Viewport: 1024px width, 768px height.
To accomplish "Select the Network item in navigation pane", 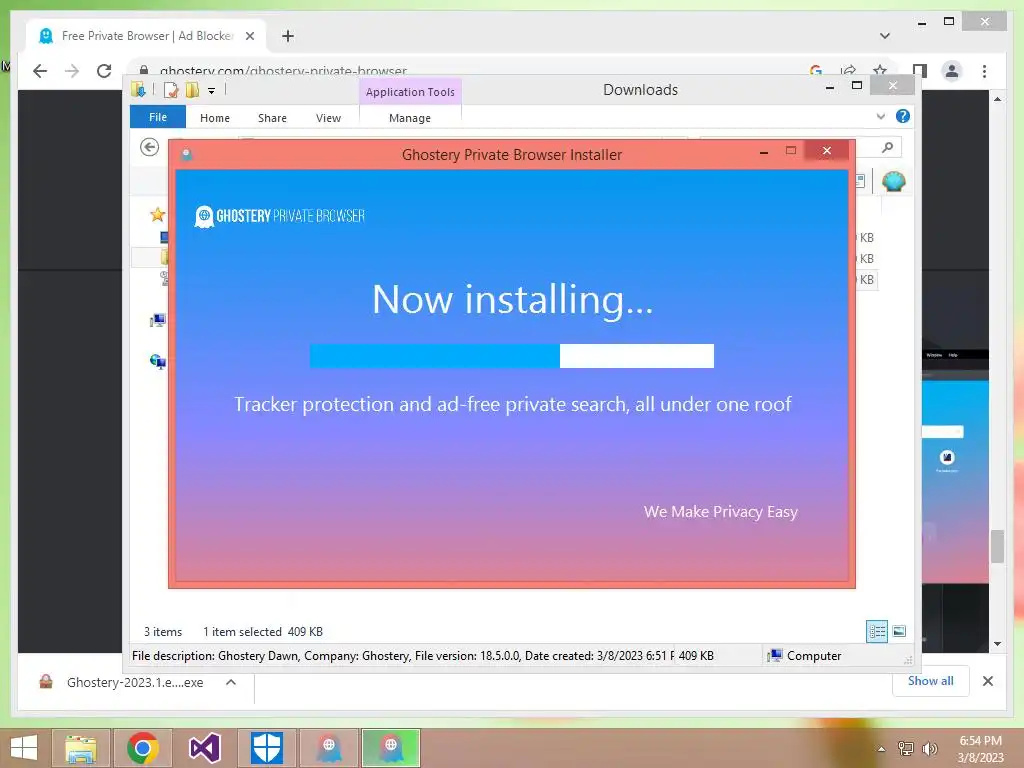I will (x=157, y=361).
